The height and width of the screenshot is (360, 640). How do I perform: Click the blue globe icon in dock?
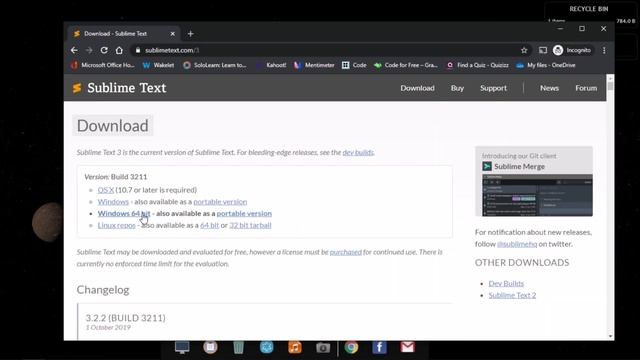267,347
